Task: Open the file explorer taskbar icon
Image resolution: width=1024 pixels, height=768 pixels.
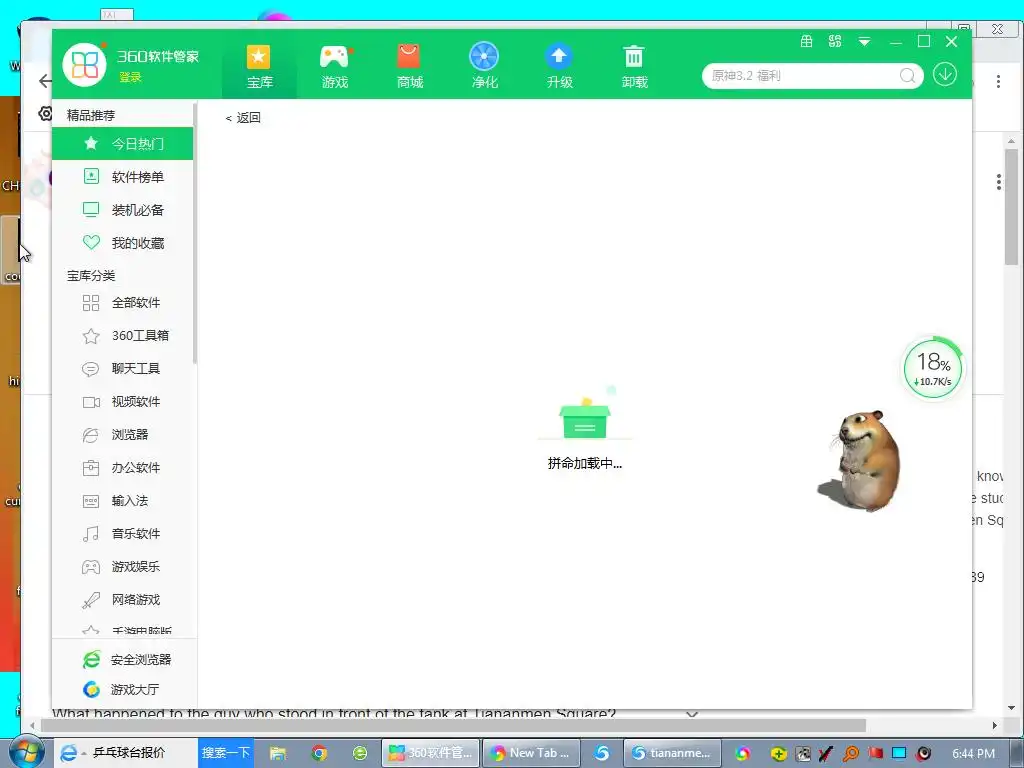Action: [278, 753]
